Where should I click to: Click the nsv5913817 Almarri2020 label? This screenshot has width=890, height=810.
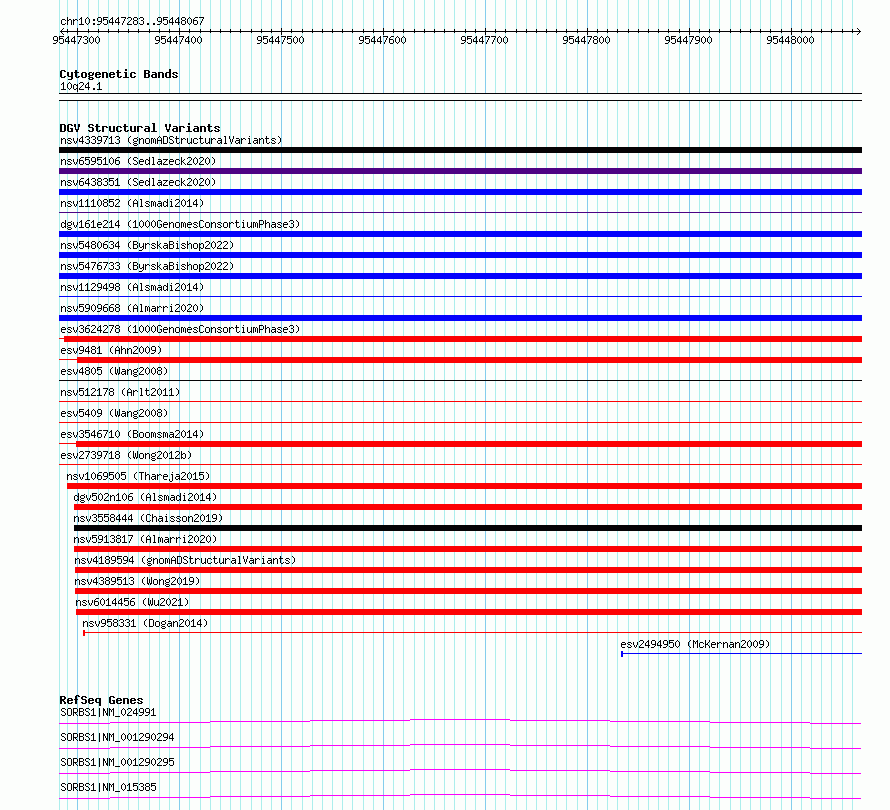click(x=145, y=539)
